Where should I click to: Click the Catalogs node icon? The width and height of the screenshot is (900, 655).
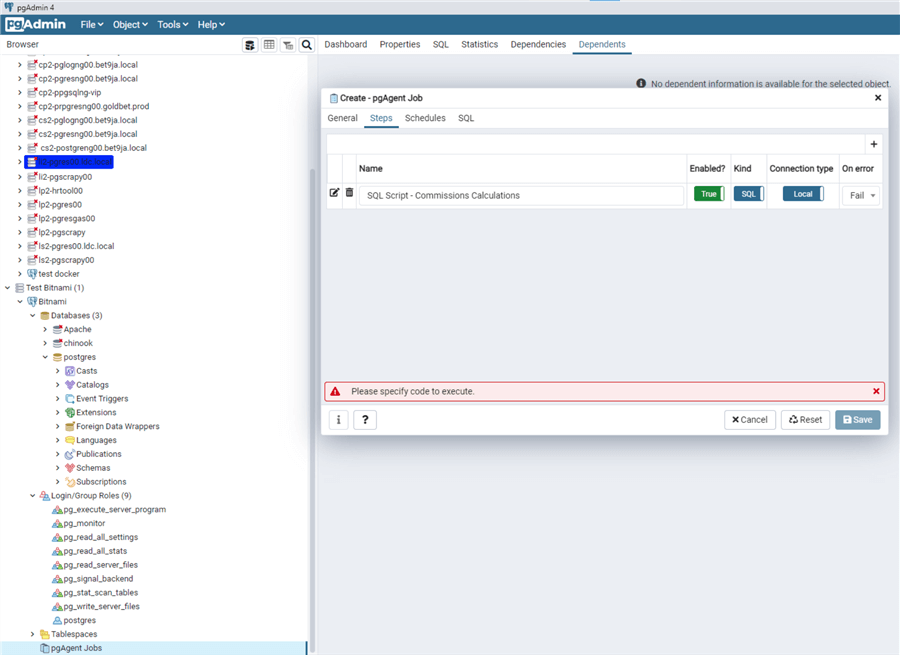[70, 385]
